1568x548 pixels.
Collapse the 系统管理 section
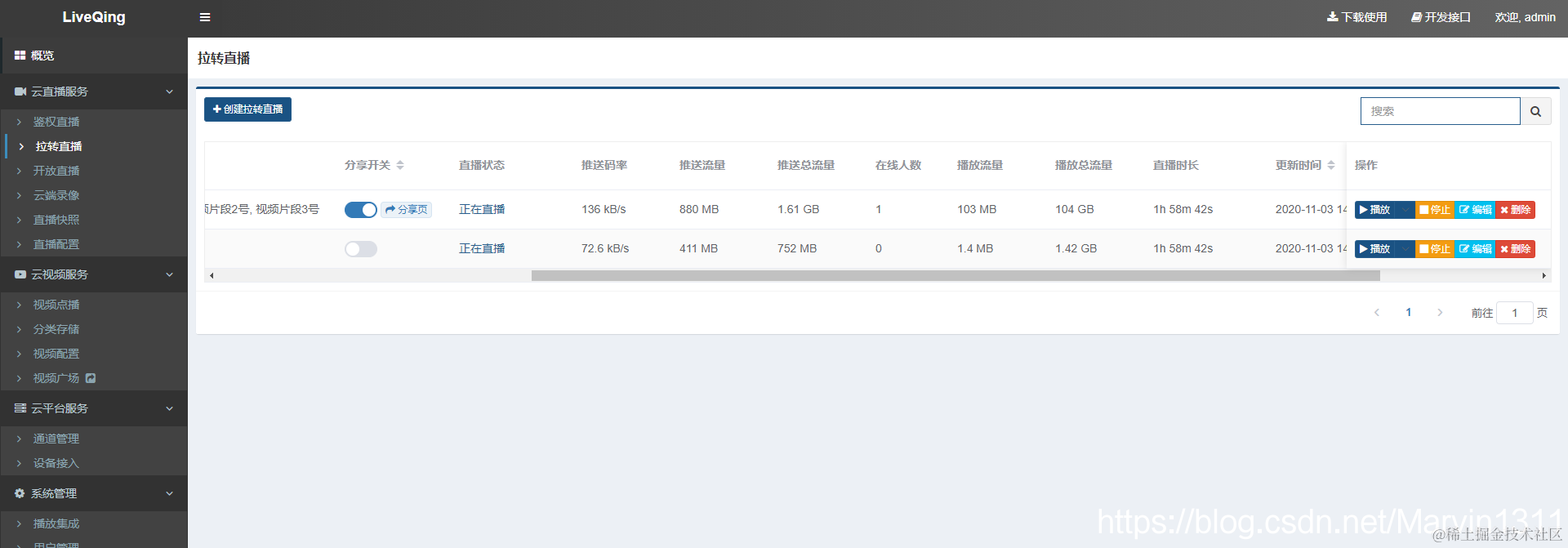94,493
